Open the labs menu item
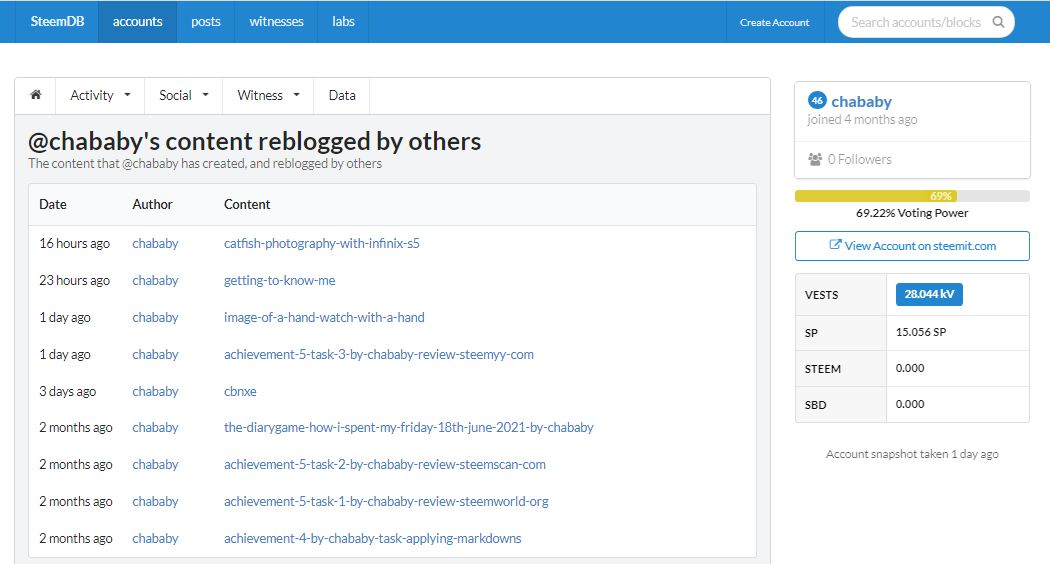The height and width of the screenshot is (564, 1050). pyautogui.click(x=343, y=21)
